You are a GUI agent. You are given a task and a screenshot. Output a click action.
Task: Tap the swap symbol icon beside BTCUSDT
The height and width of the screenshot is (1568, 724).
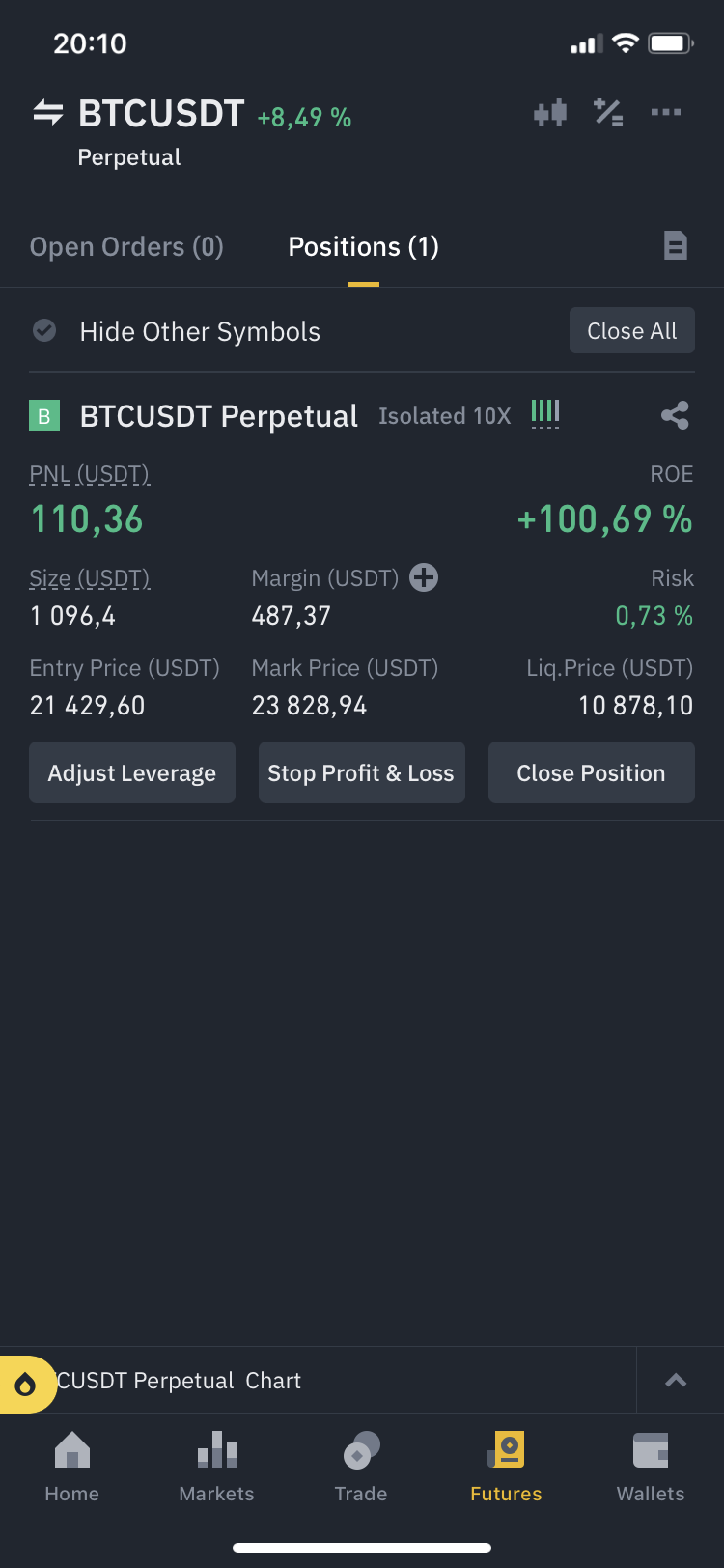[x=47, y=113]
